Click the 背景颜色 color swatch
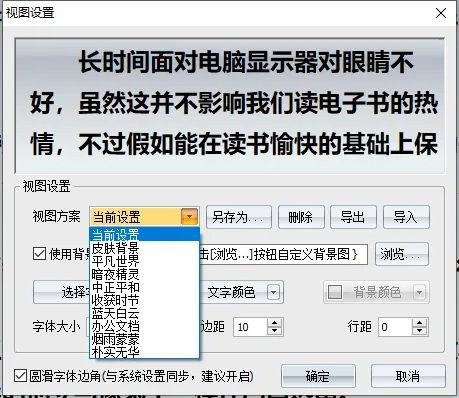 pos(335,292)
